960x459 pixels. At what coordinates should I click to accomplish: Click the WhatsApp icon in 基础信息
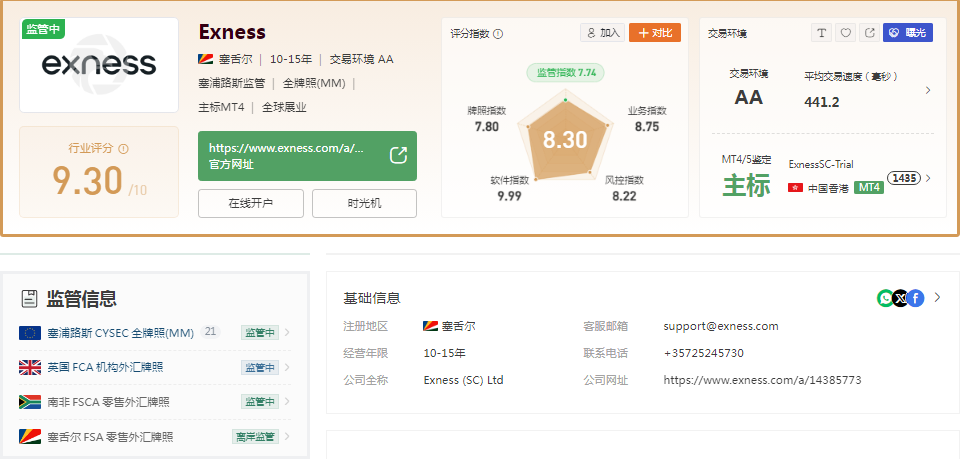tap(885, 298)
